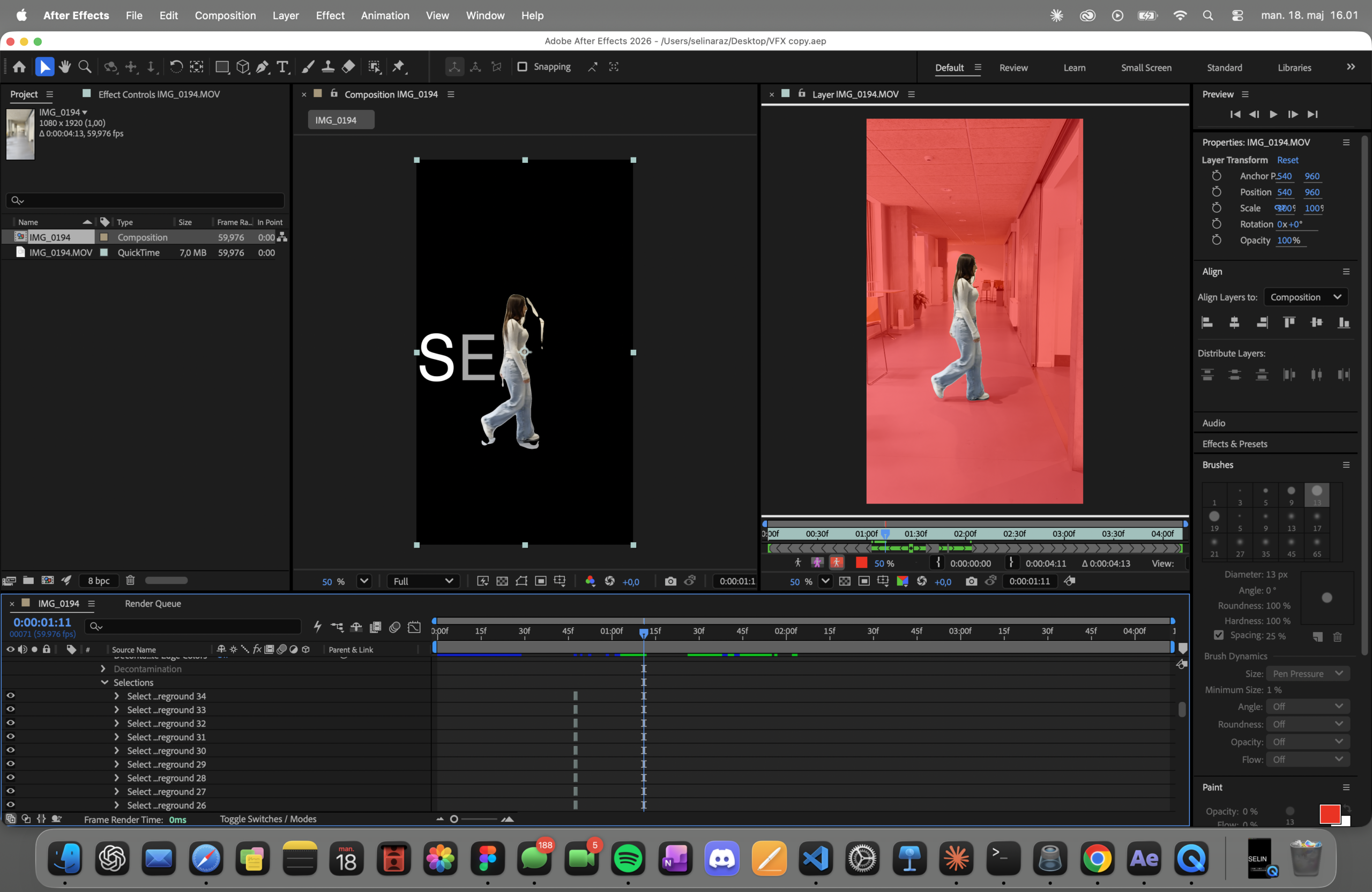Click IMG_0194 breadcrumb in Composition viewer
The image size is (1372, 892).
tap(341, 120)
